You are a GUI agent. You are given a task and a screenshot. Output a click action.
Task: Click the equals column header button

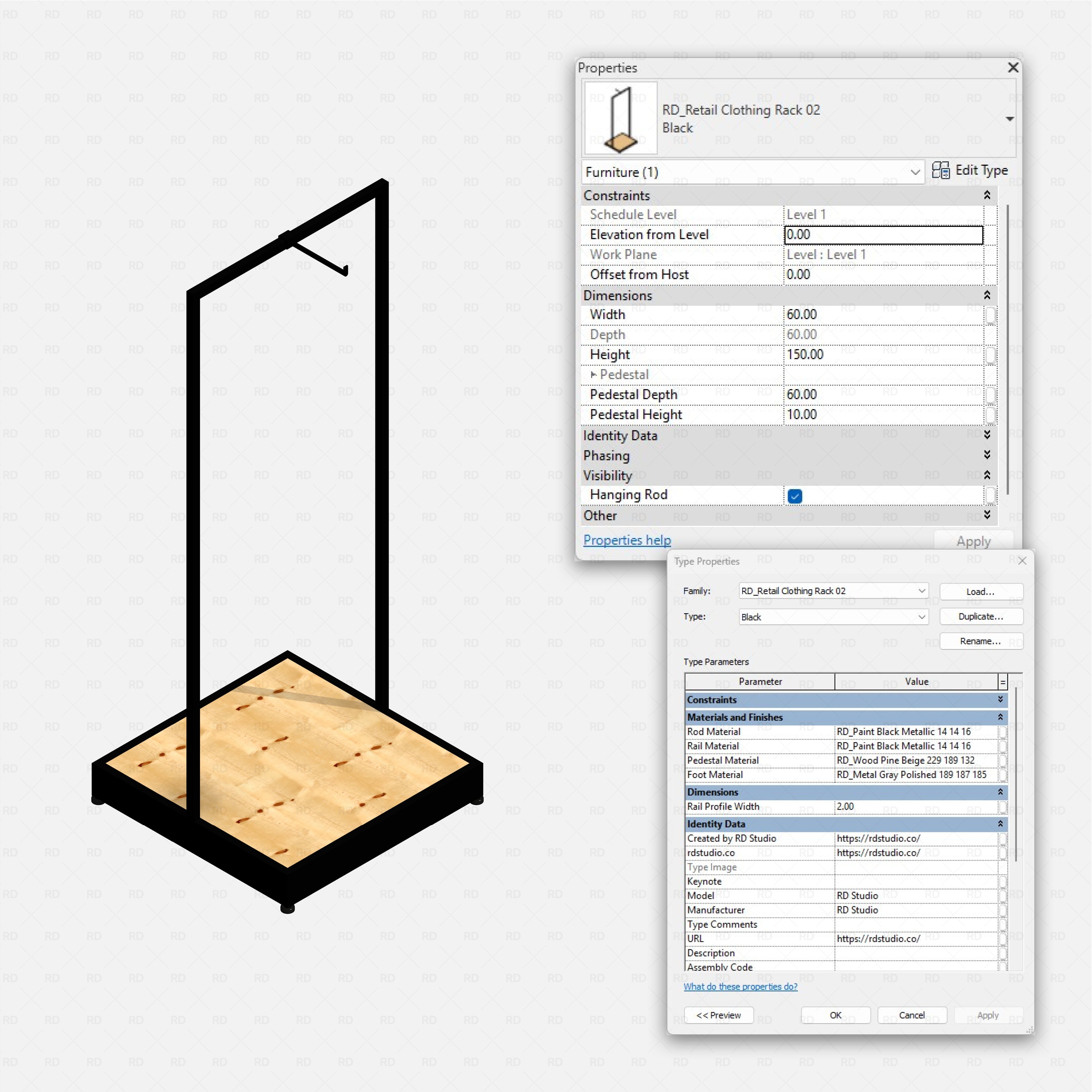coord(1003,682)
